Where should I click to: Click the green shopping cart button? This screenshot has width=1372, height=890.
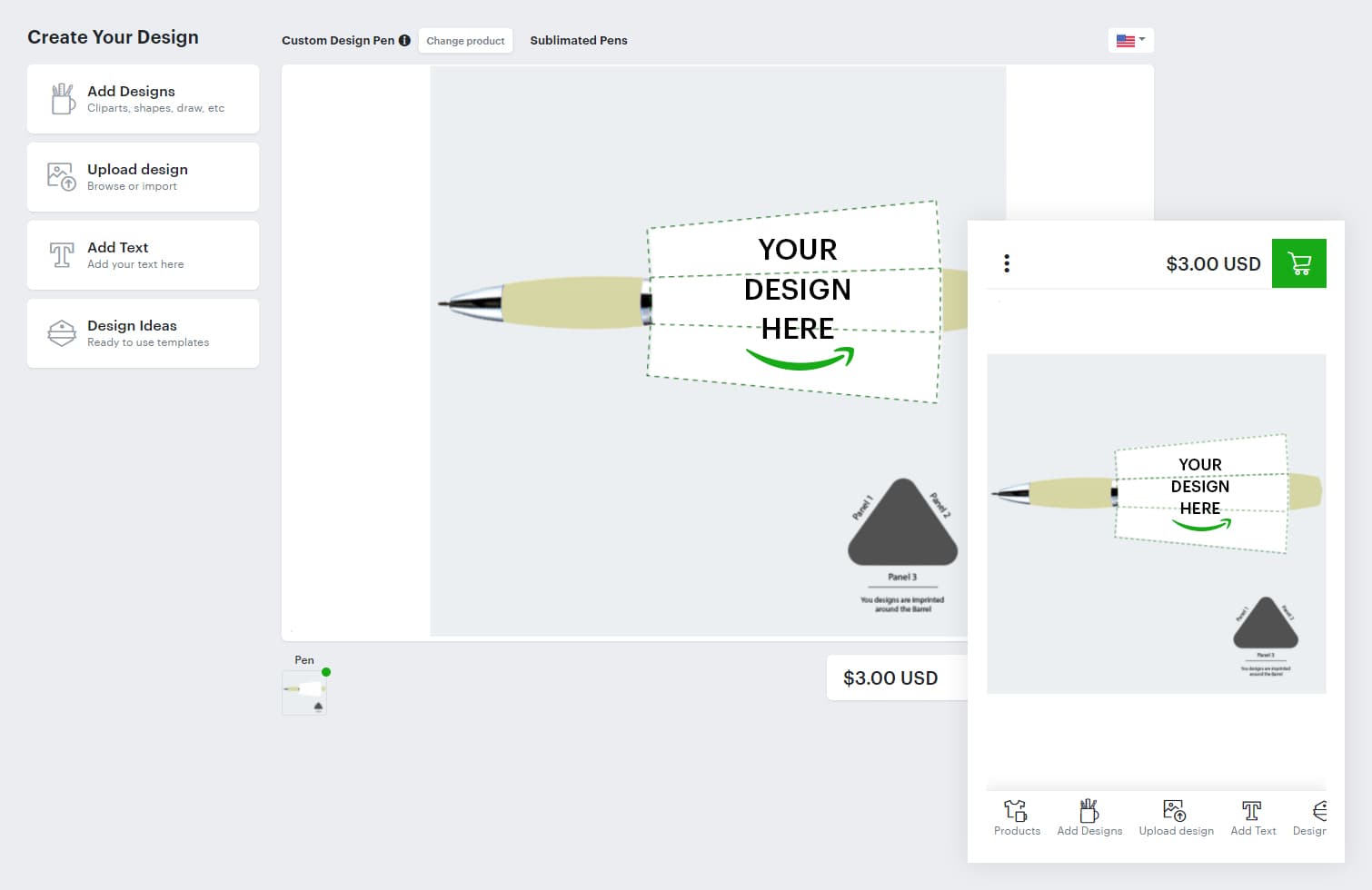click(x=1298, y=263)
